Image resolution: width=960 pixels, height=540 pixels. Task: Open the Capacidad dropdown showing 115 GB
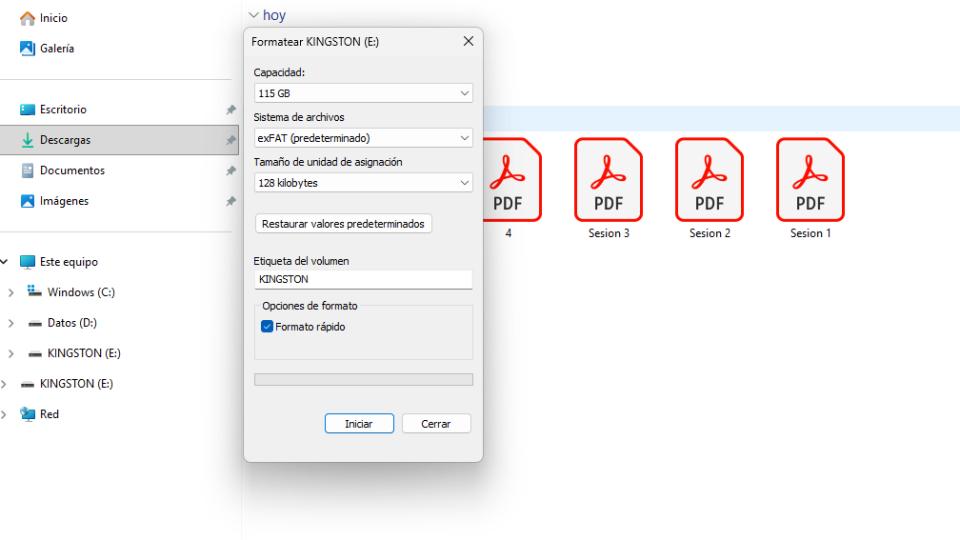pyautogui.click(x=363, y=93)
